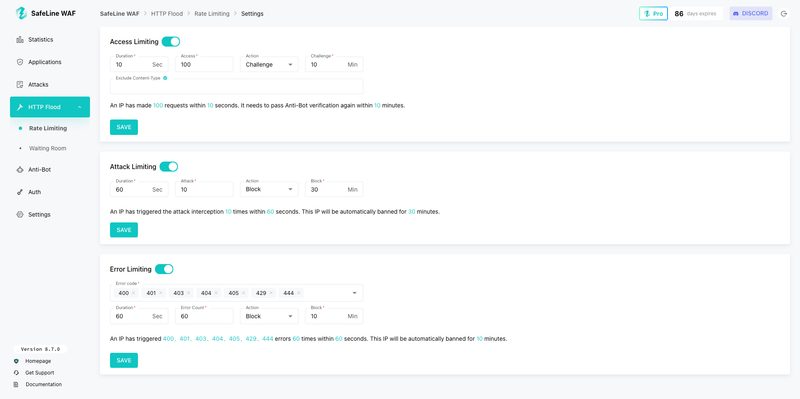Click the Access count input field

[204, 64]
